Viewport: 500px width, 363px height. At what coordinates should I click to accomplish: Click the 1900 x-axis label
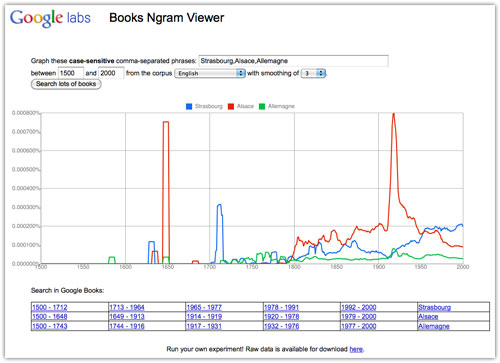[x=378, y=267]
